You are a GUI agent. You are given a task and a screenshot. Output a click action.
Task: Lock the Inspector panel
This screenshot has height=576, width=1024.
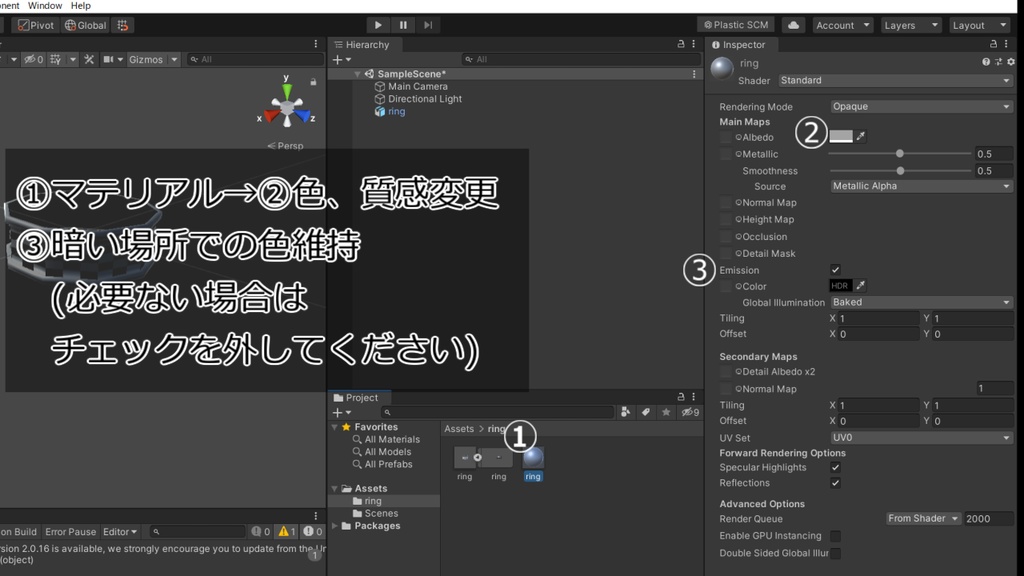tap(993, 44)
